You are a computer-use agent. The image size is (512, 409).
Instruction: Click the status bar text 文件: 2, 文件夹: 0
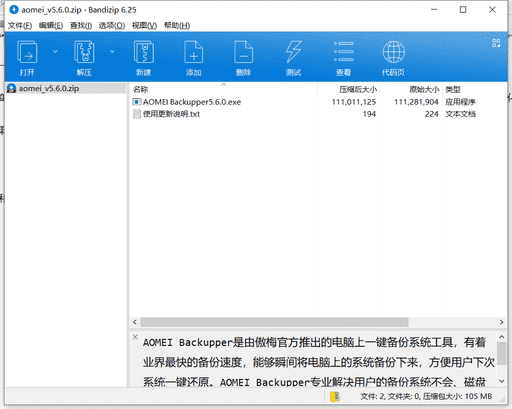pyautogui.click(x=391, y=396)
